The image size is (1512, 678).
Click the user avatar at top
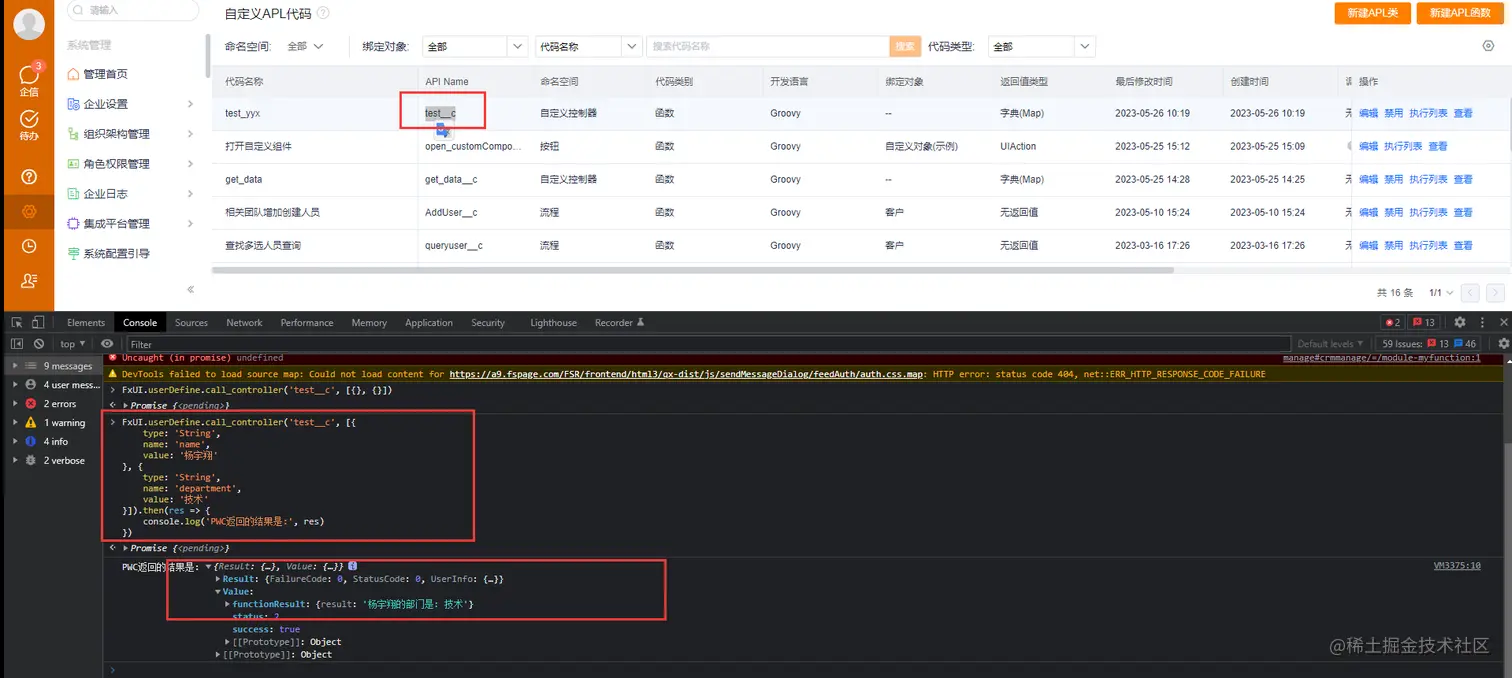pyautogui.click(x=29, y=23)
